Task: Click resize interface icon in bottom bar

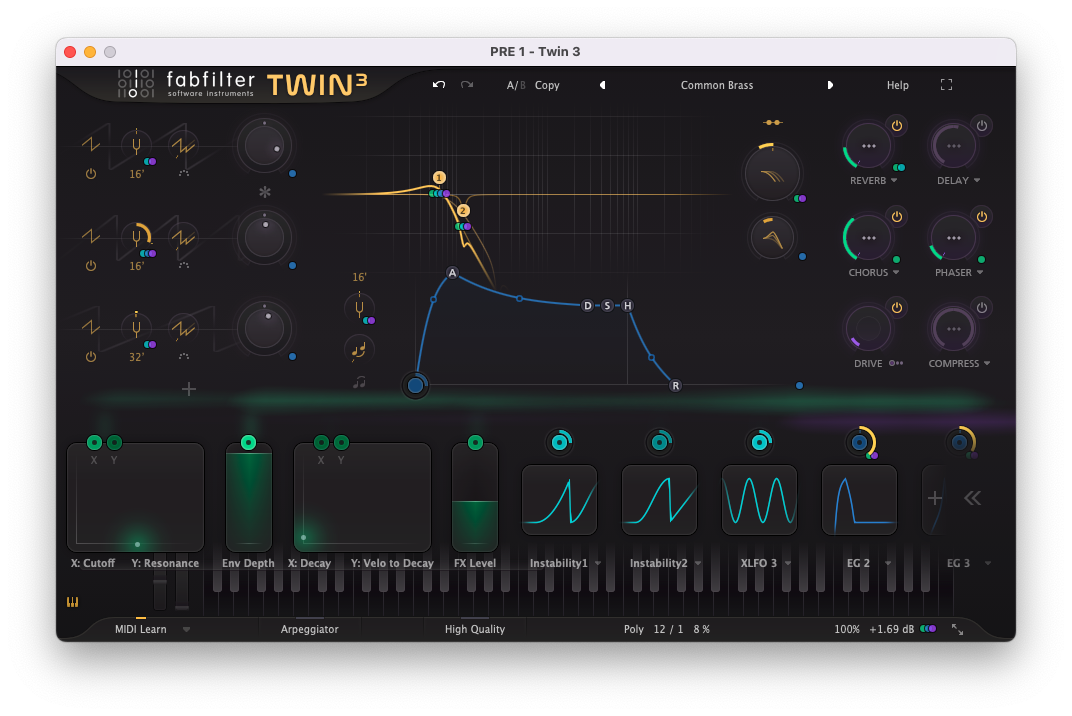Action: point(957,629)
